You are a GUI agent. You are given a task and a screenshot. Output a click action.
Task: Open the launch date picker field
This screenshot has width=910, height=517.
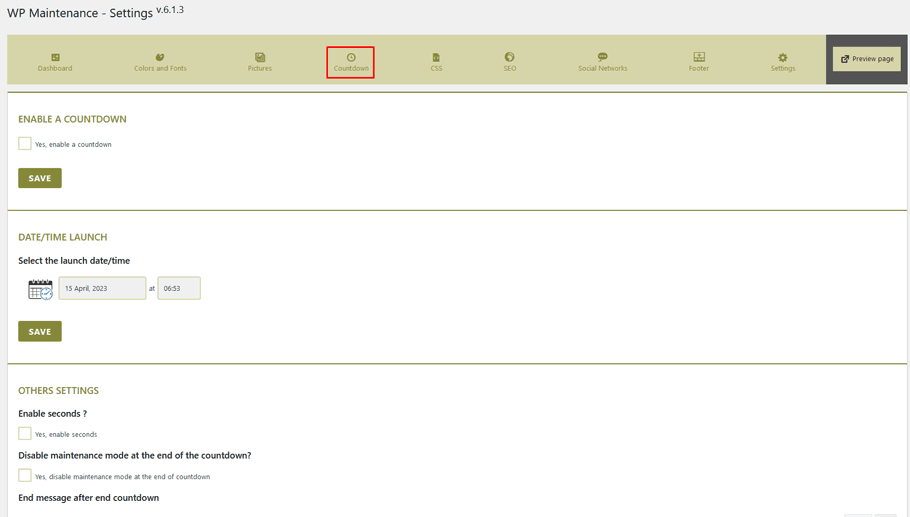[102, 288]
